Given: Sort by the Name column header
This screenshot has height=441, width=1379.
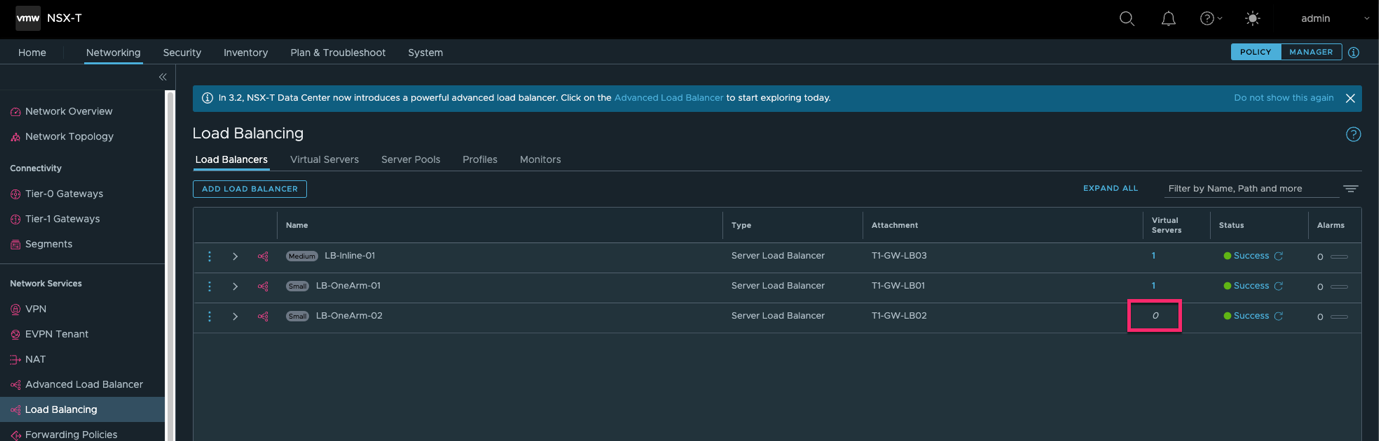Looking at the screenshot, I should point(297,225).
